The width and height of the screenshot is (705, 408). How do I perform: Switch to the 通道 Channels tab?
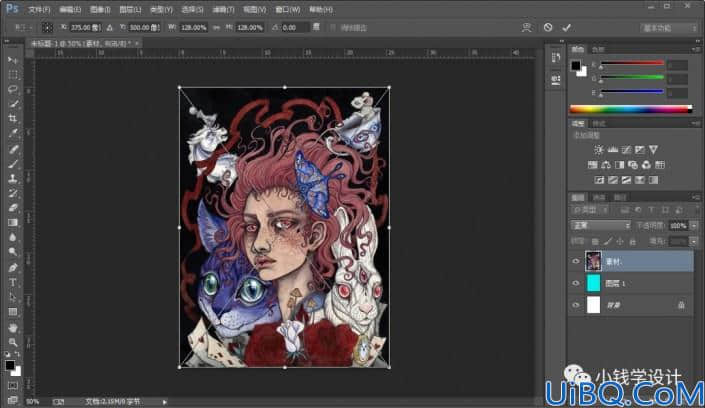point(599,197)
